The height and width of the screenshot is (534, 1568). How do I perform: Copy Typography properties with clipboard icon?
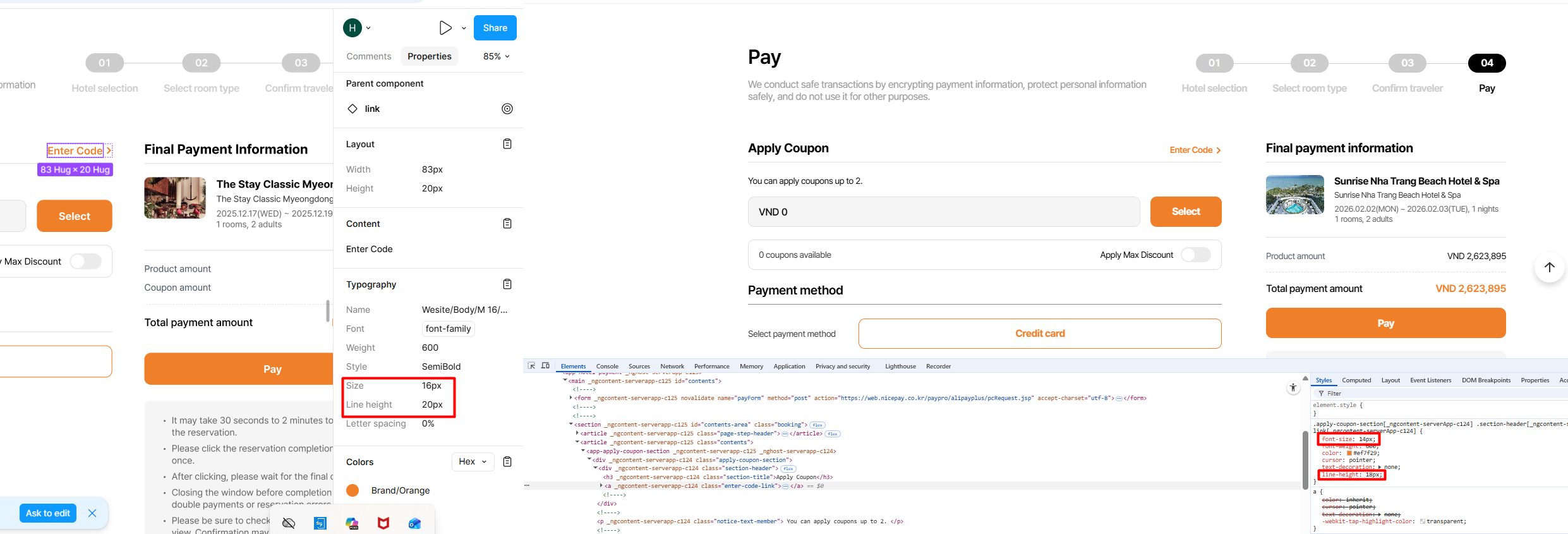pyautogui.click(x=507, y=284)
